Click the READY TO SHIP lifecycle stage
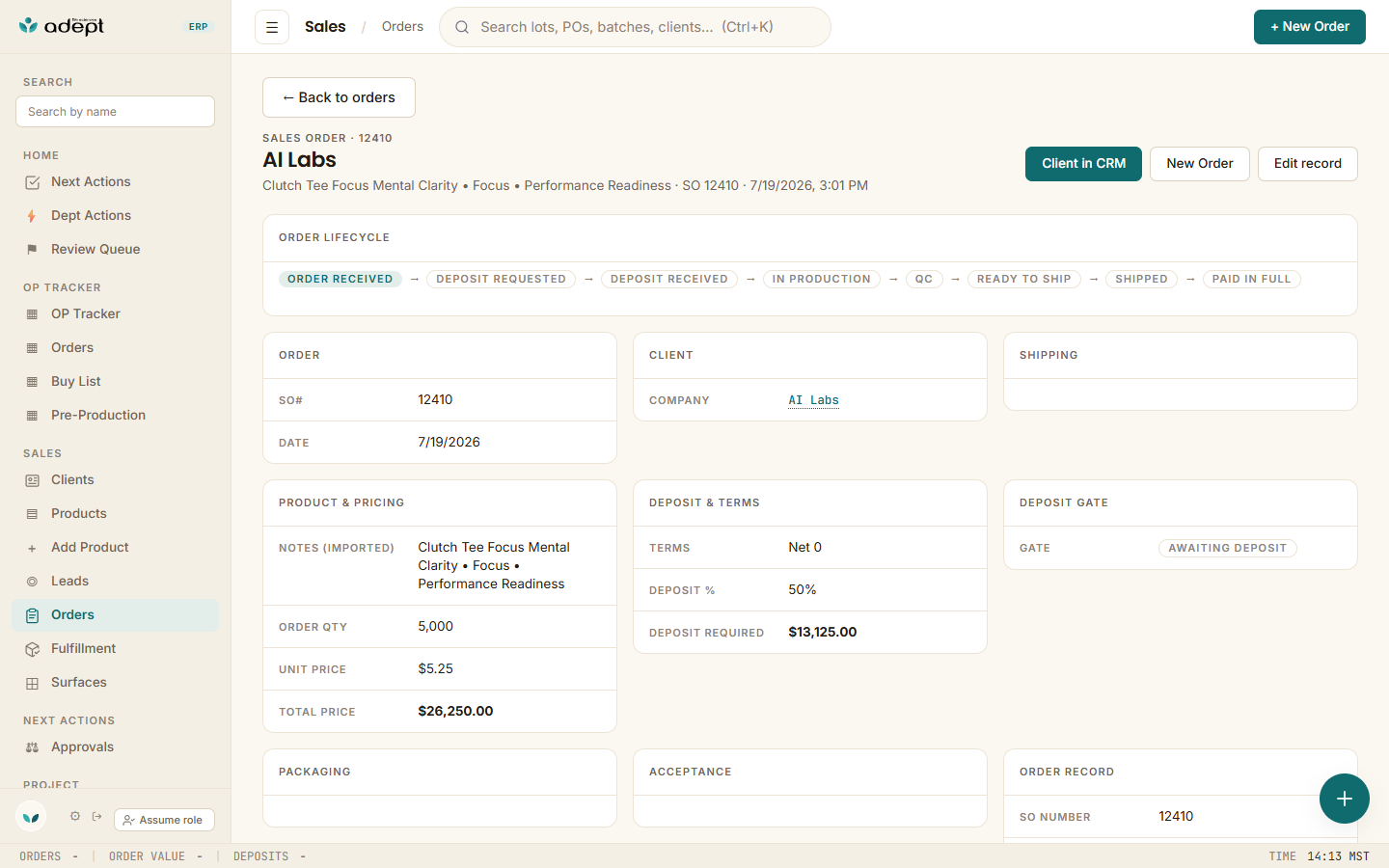 pos(1023,280)
